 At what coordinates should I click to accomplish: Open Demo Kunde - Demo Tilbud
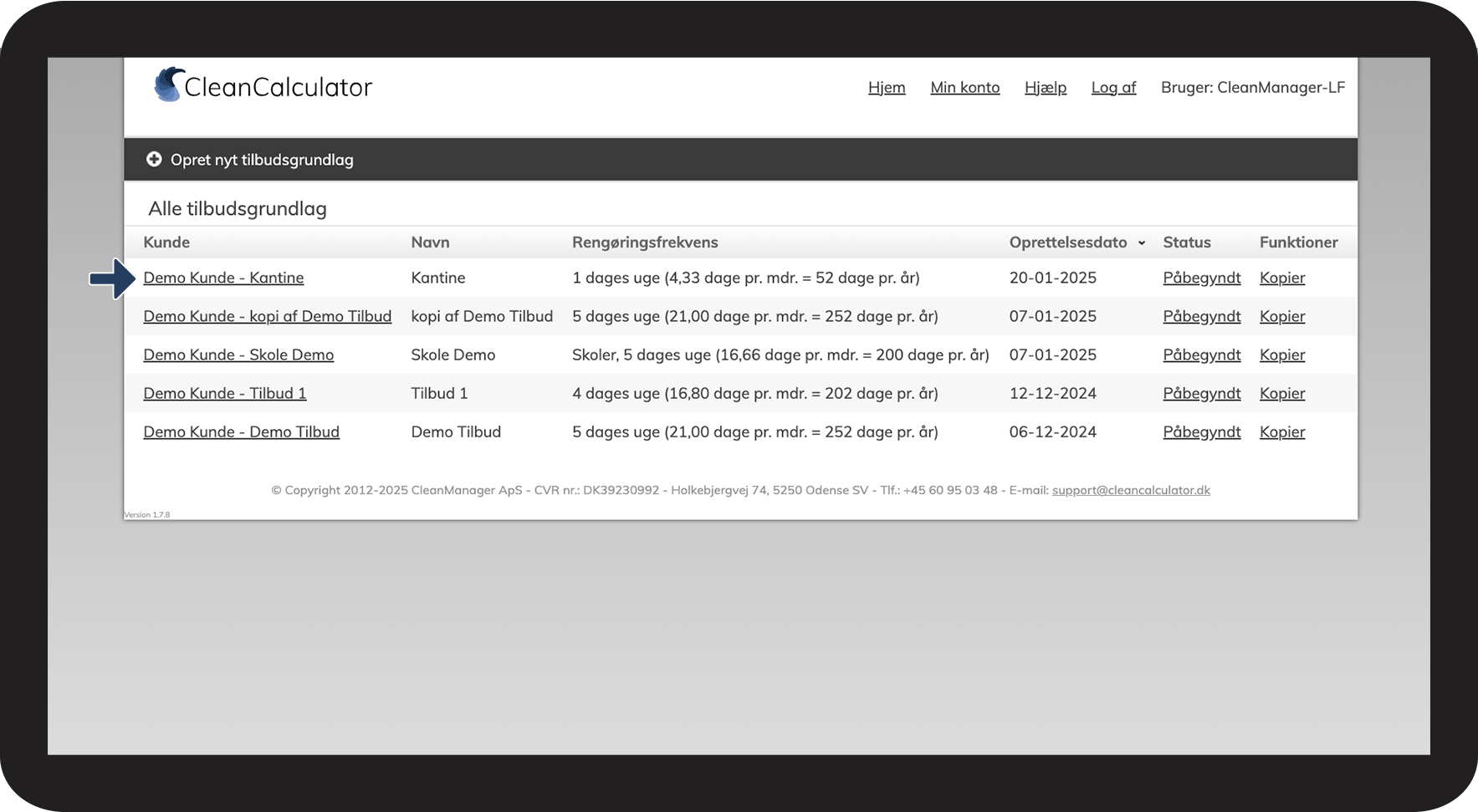242,432
